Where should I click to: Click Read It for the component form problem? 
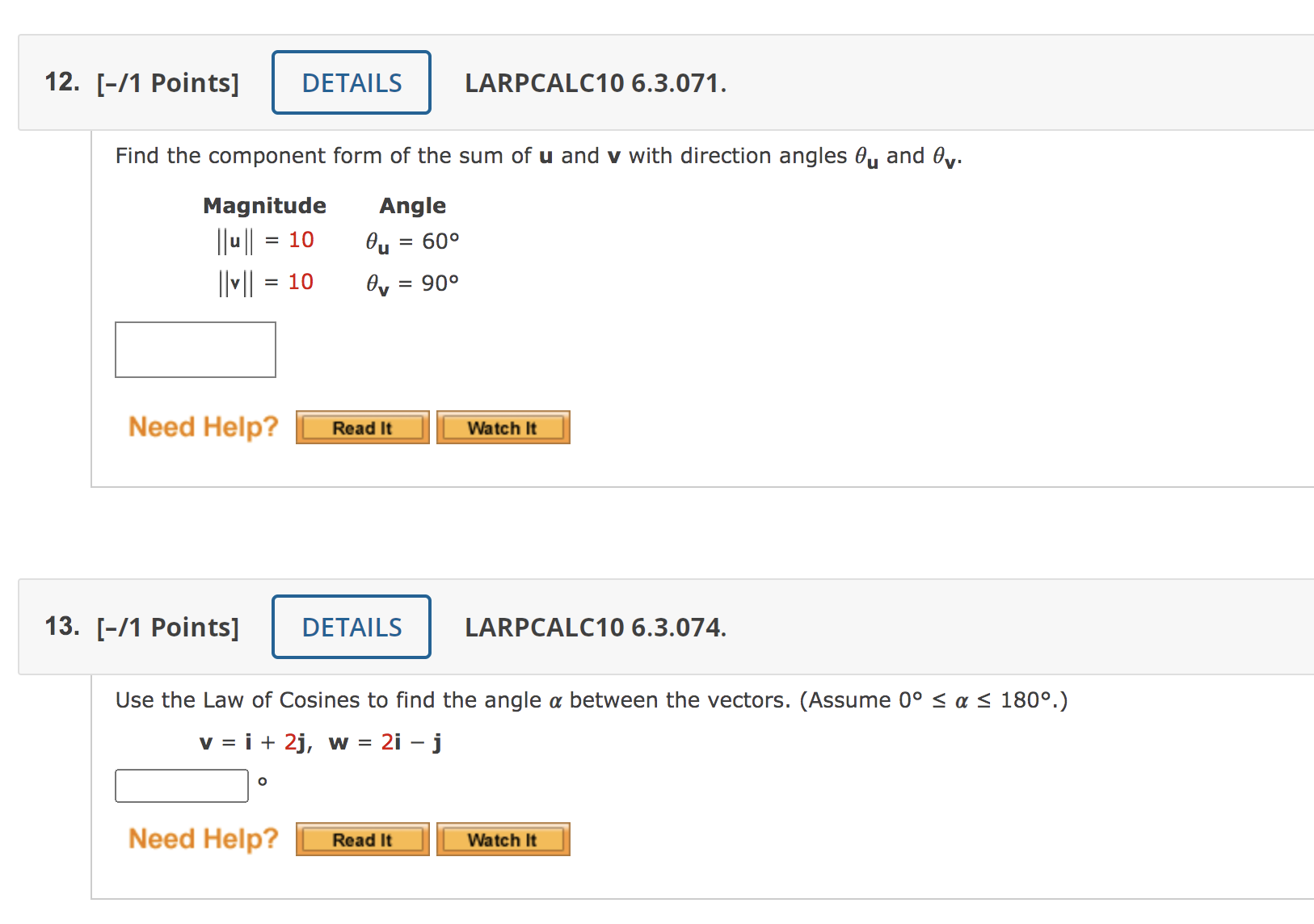(361, 427)
